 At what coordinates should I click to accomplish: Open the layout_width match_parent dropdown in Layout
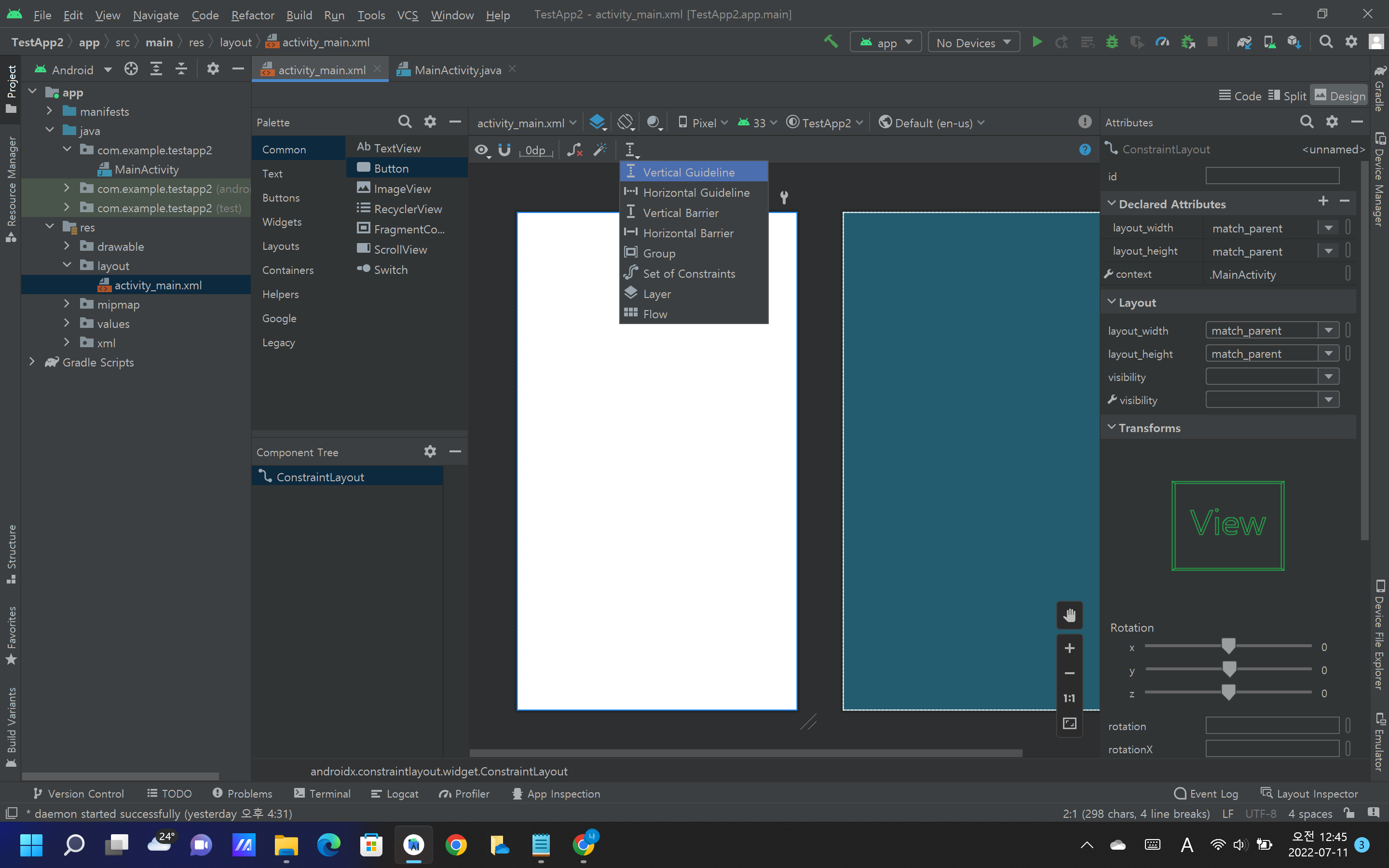pyautogui.click(x=1328, y=331)
